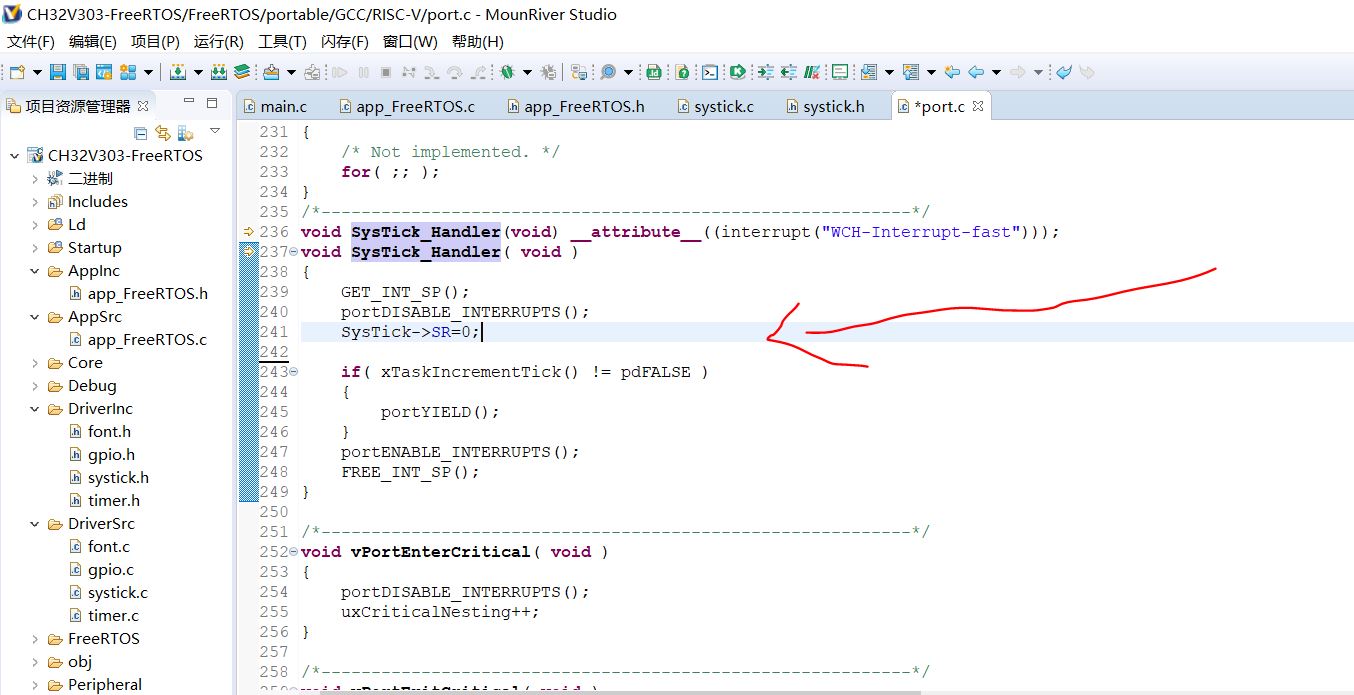Fold the SysTick_Handler function at line 237
The height and width of the screenshot is (695, 1354).
click(293, 252)
